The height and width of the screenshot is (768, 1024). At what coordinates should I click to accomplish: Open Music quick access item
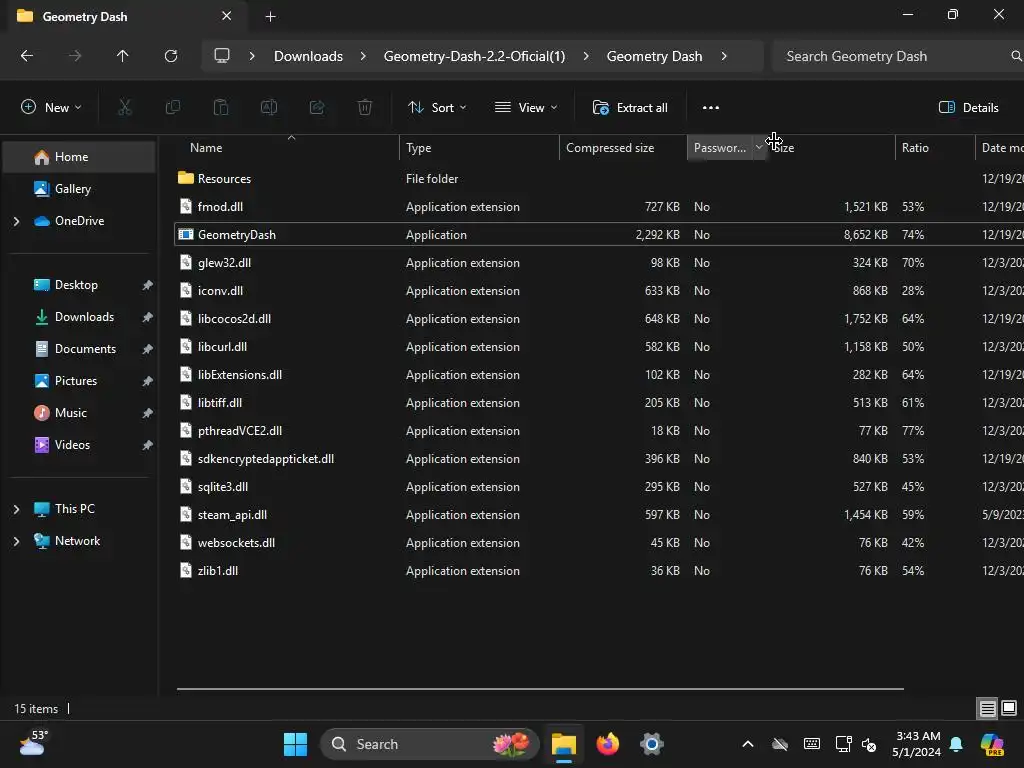click(79, 413)
